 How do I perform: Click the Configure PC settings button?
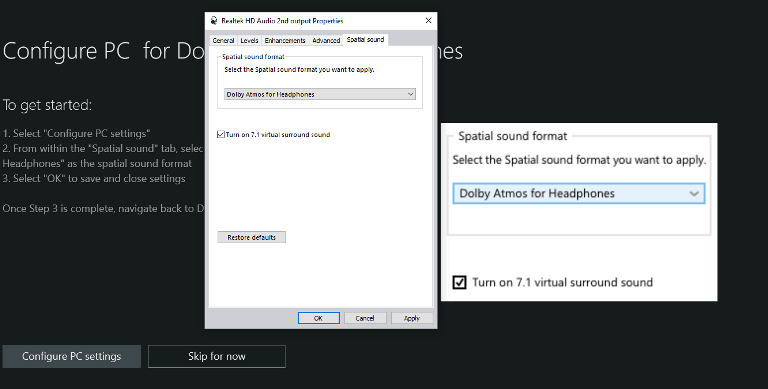pyautogui.click(x=72, y=356)
